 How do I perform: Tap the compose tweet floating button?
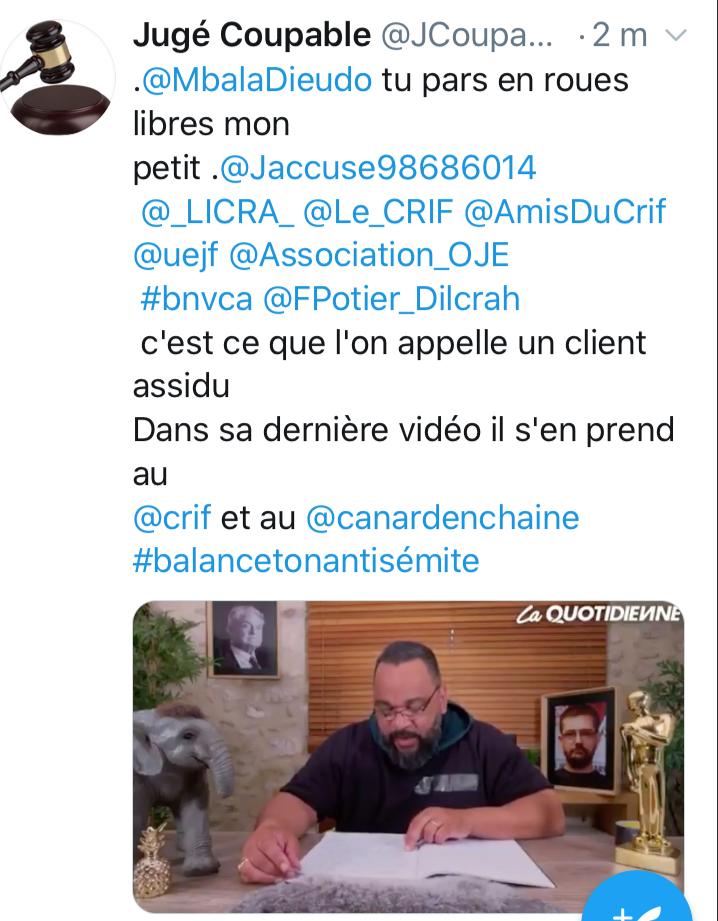638,898
